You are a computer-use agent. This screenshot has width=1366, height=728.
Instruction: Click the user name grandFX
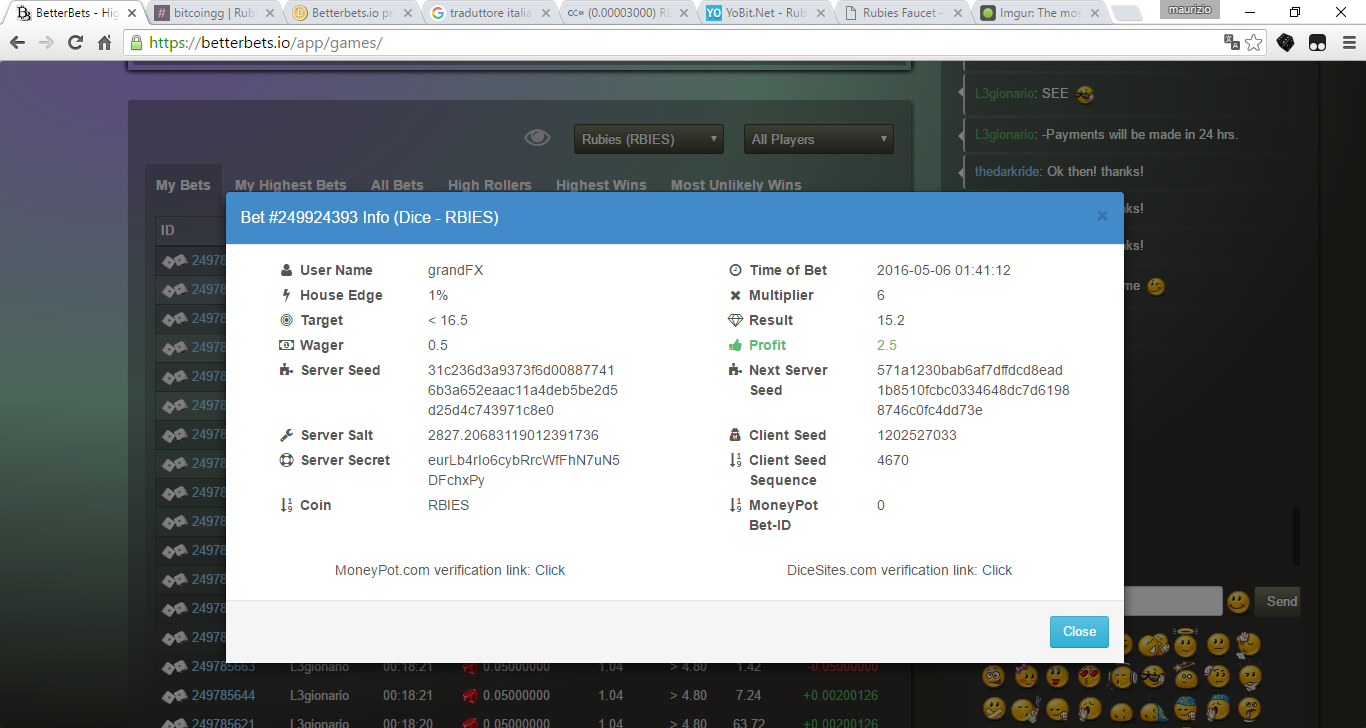456,270
